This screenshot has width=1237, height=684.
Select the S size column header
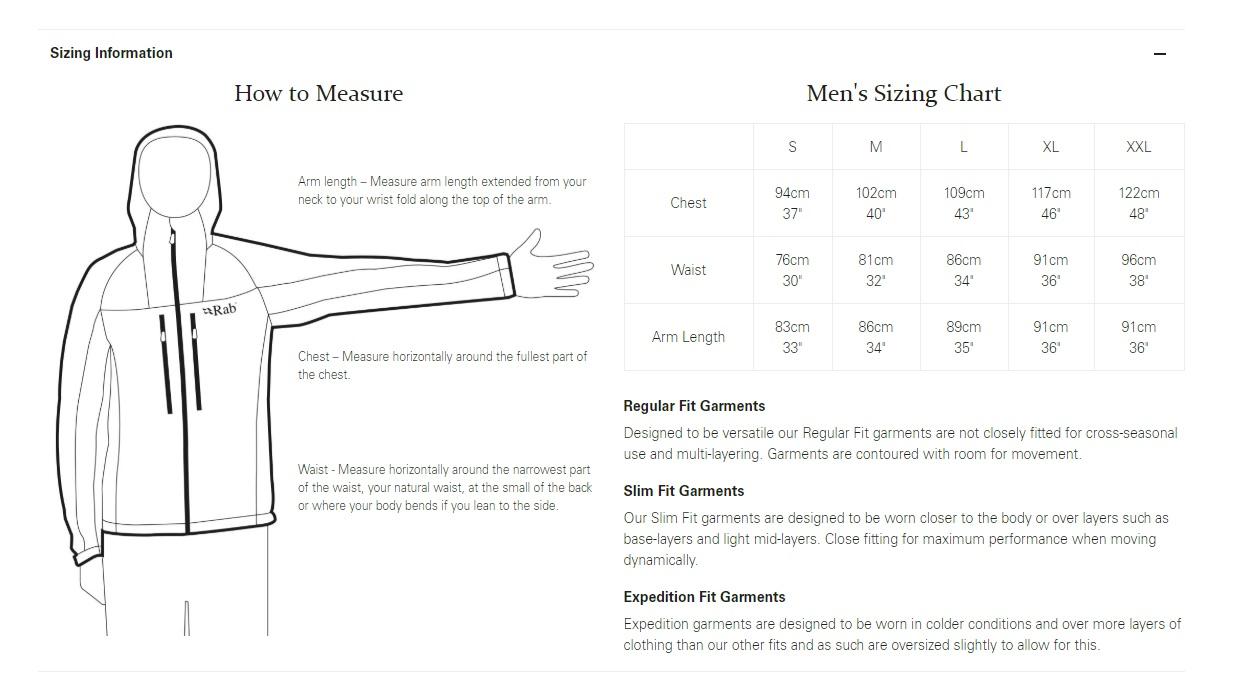pyautogui.click(x=792, y=147)
